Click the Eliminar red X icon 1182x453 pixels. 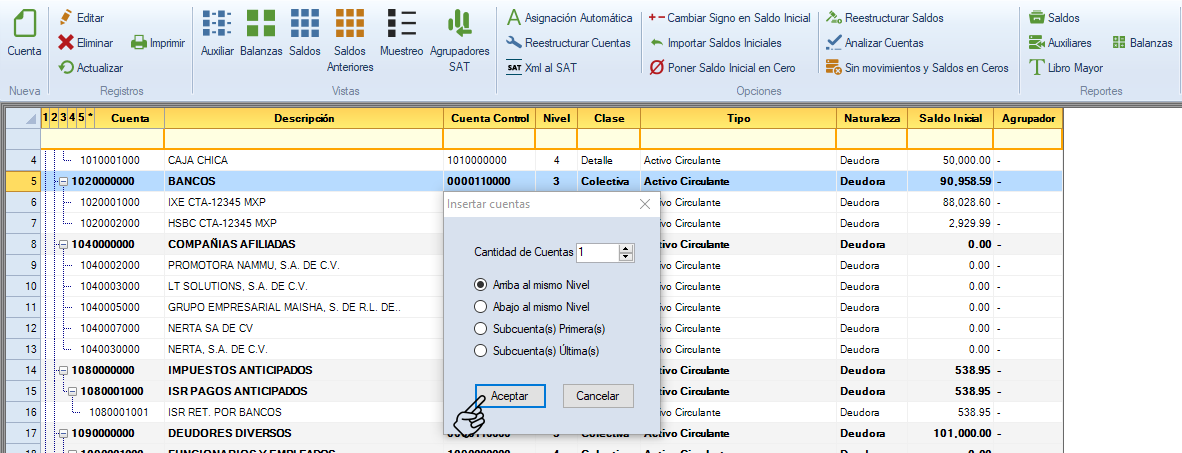coord(66,42)
